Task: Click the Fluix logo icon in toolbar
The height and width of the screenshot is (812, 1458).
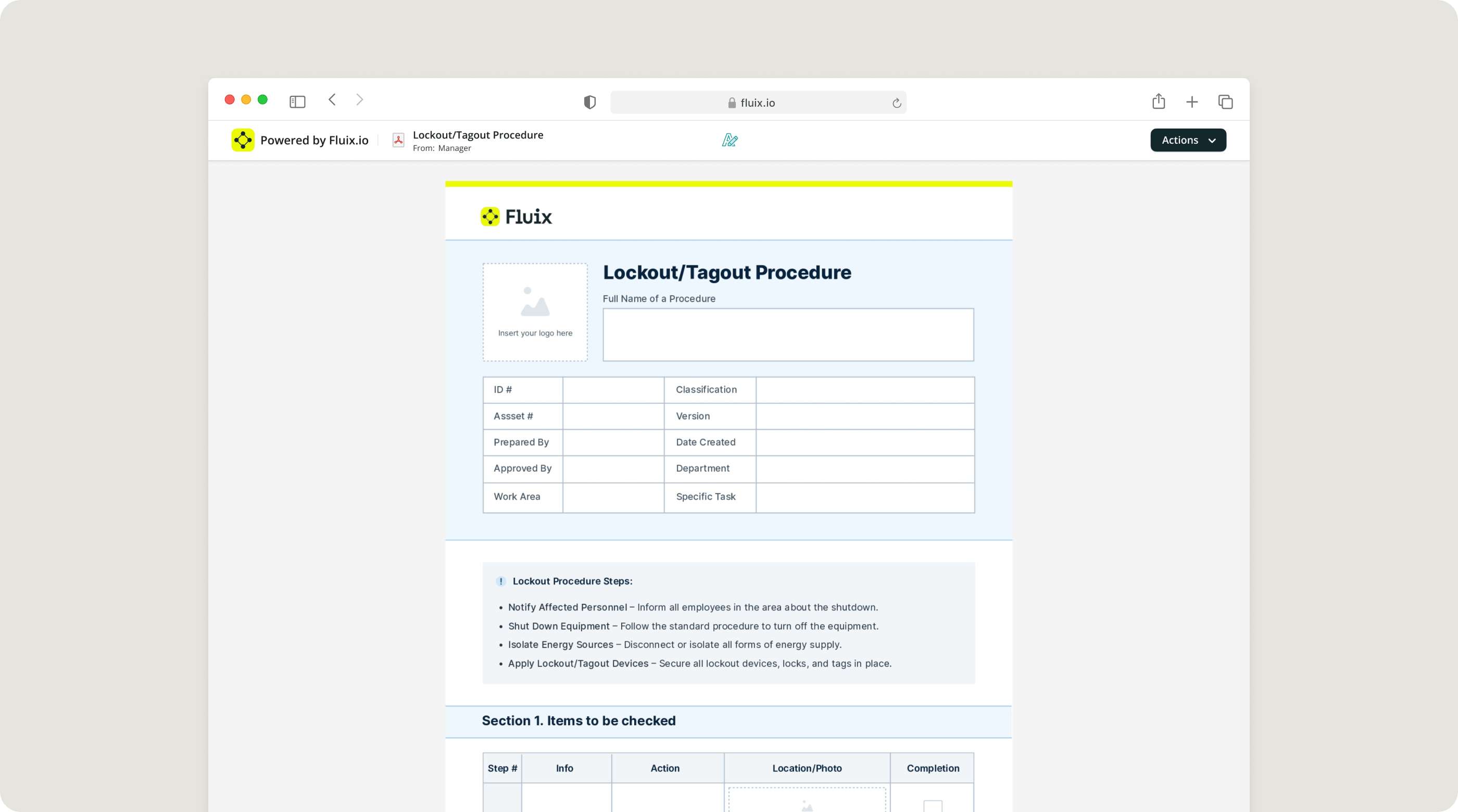Action: 243,140
